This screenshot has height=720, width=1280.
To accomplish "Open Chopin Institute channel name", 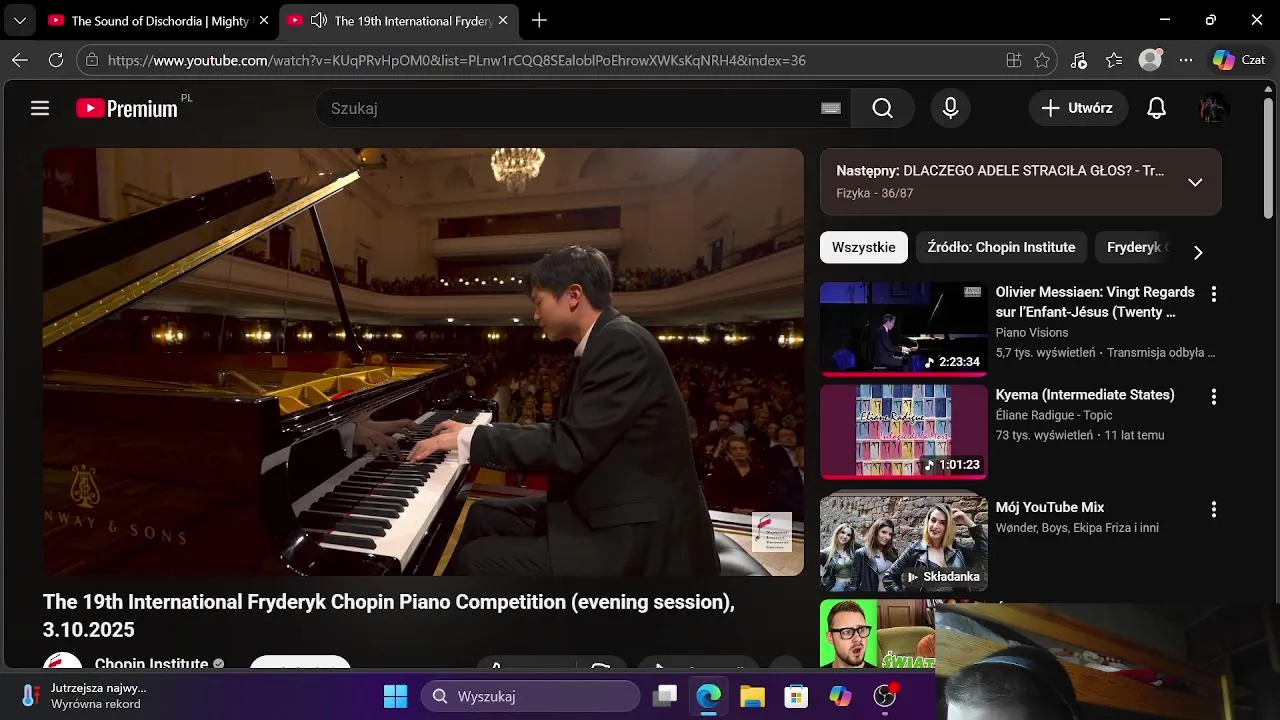I will [x=151, y=663].
